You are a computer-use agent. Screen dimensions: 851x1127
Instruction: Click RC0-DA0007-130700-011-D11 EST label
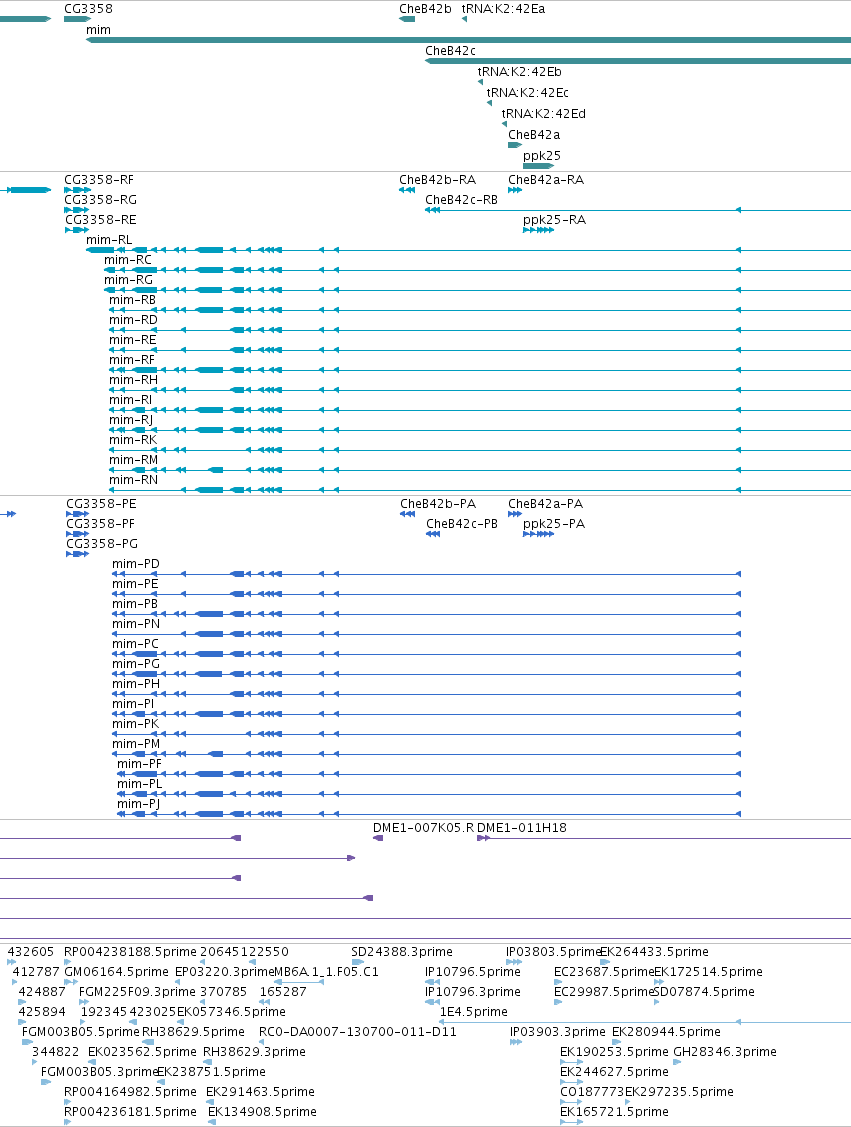tap(358, 1031)
